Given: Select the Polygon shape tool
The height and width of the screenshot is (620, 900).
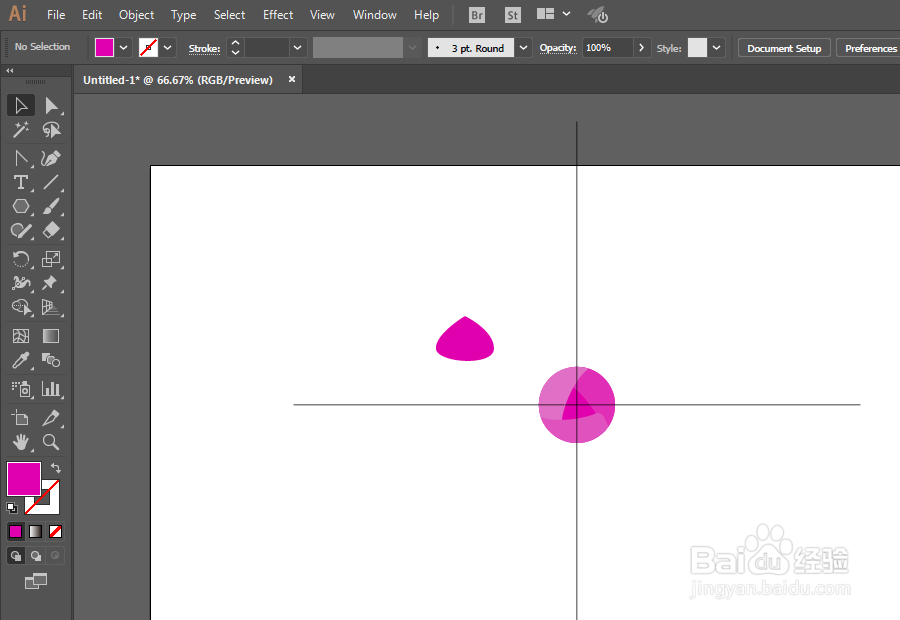Looking at the screenshot, I should click(x=21, y=207).
